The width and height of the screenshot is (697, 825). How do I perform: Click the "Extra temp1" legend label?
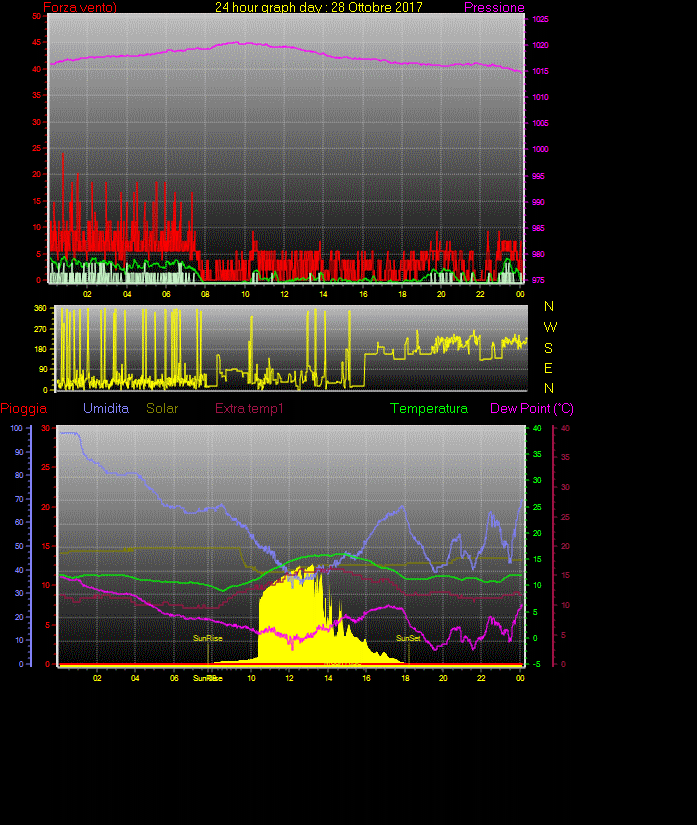[x=249, y=408]
